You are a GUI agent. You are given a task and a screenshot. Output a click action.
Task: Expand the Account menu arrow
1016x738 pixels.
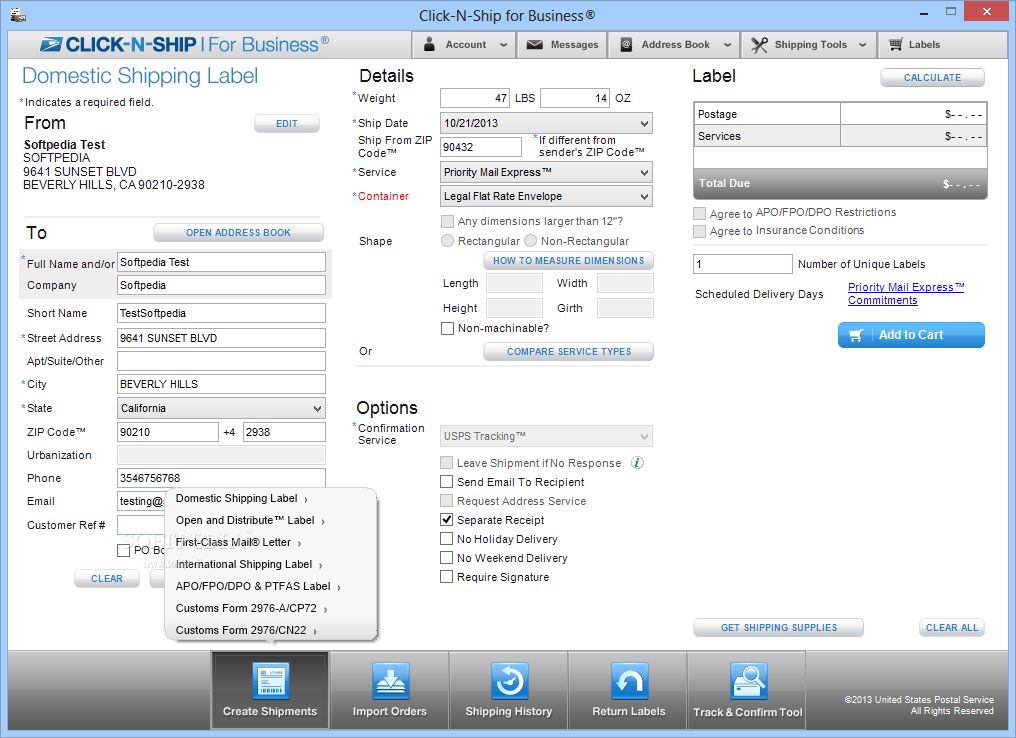(x=503, y=45)
